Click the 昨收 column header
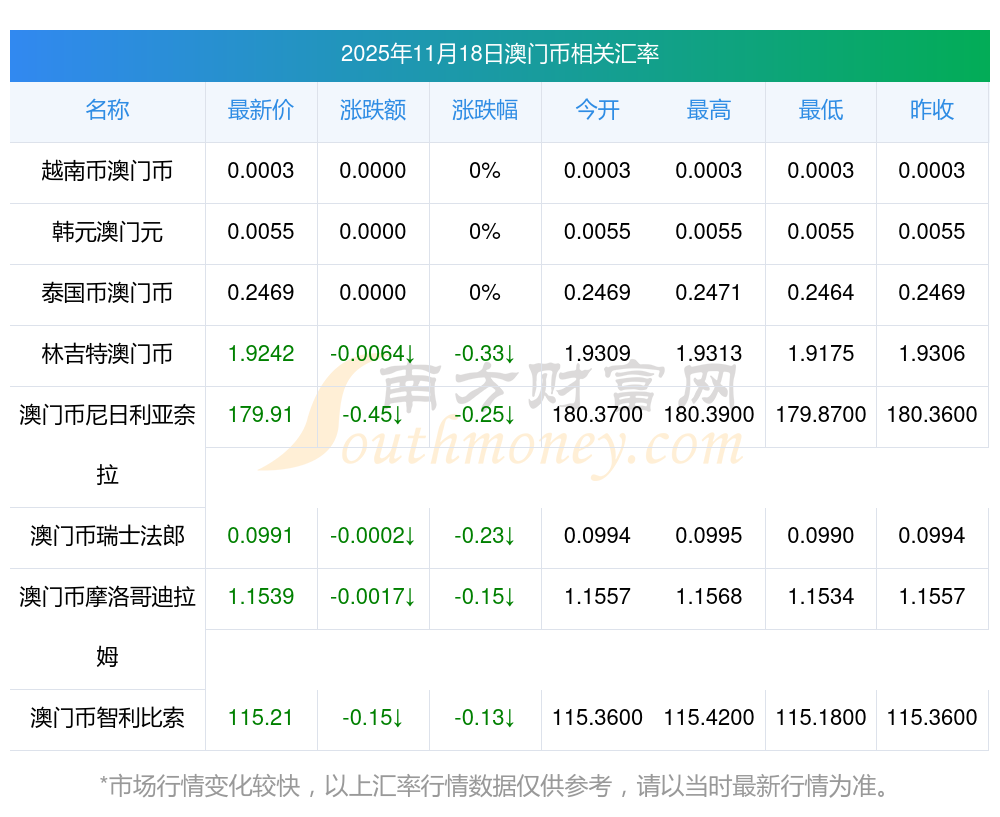1000x817 pixels. [932, 111]
